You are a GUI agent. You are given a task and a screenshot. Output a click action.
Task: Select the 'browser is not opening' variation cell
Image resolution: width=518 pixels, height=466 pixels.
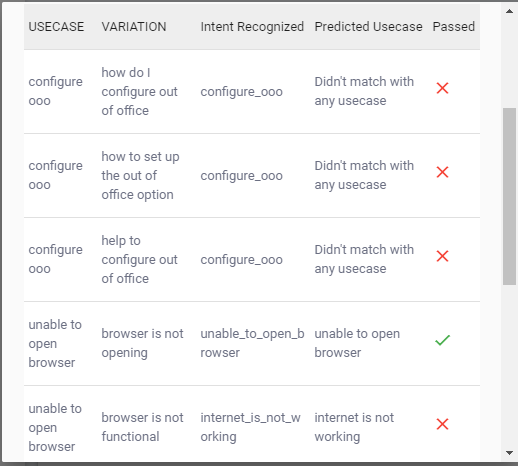coord(142,343)
